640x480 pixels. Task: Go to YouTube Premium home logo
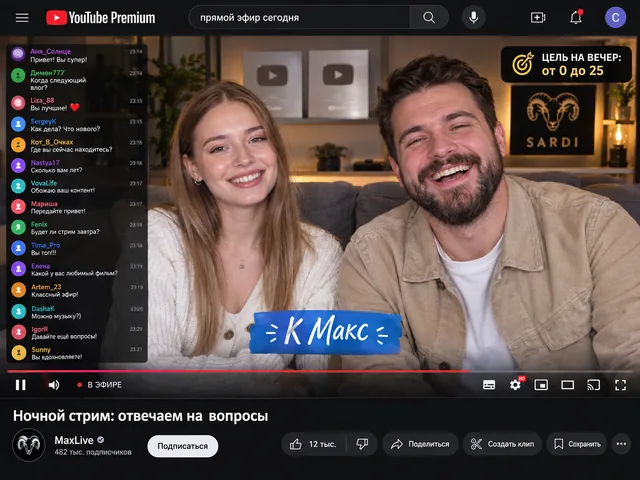click(100, 18)
